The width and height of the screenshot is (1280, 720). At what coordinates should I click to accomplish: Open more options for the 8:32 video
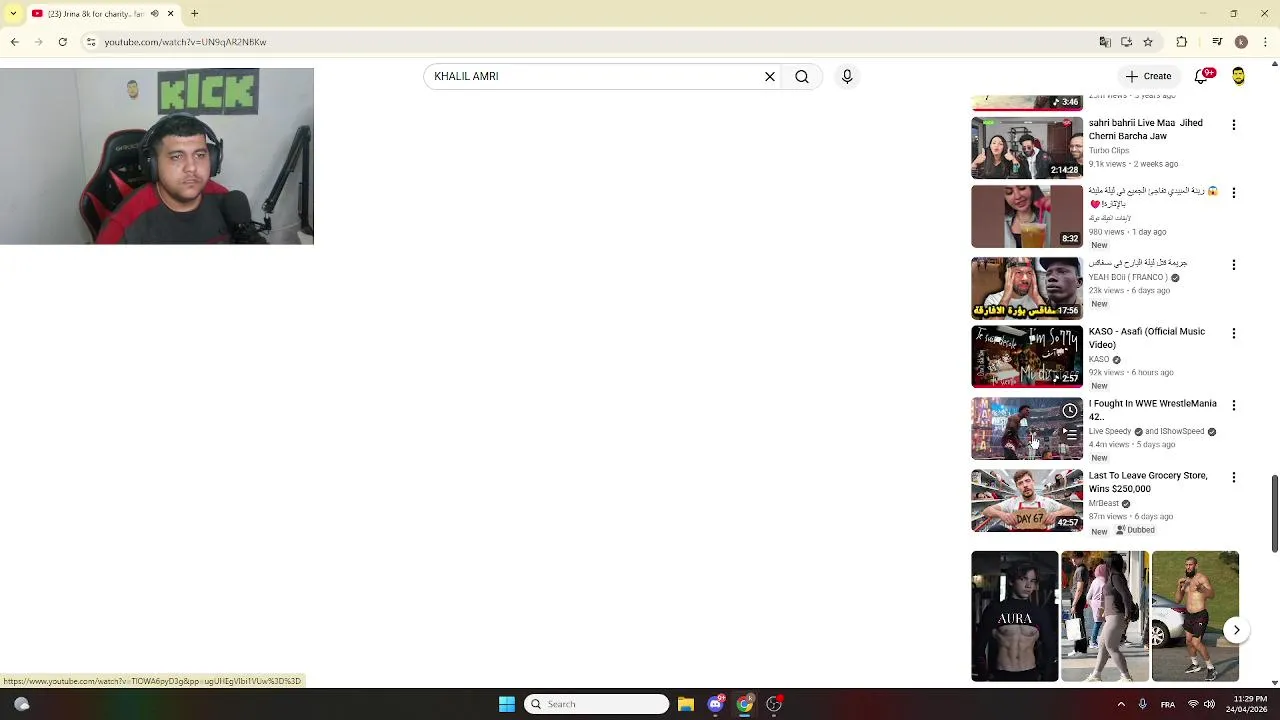tap(1233, 193)
